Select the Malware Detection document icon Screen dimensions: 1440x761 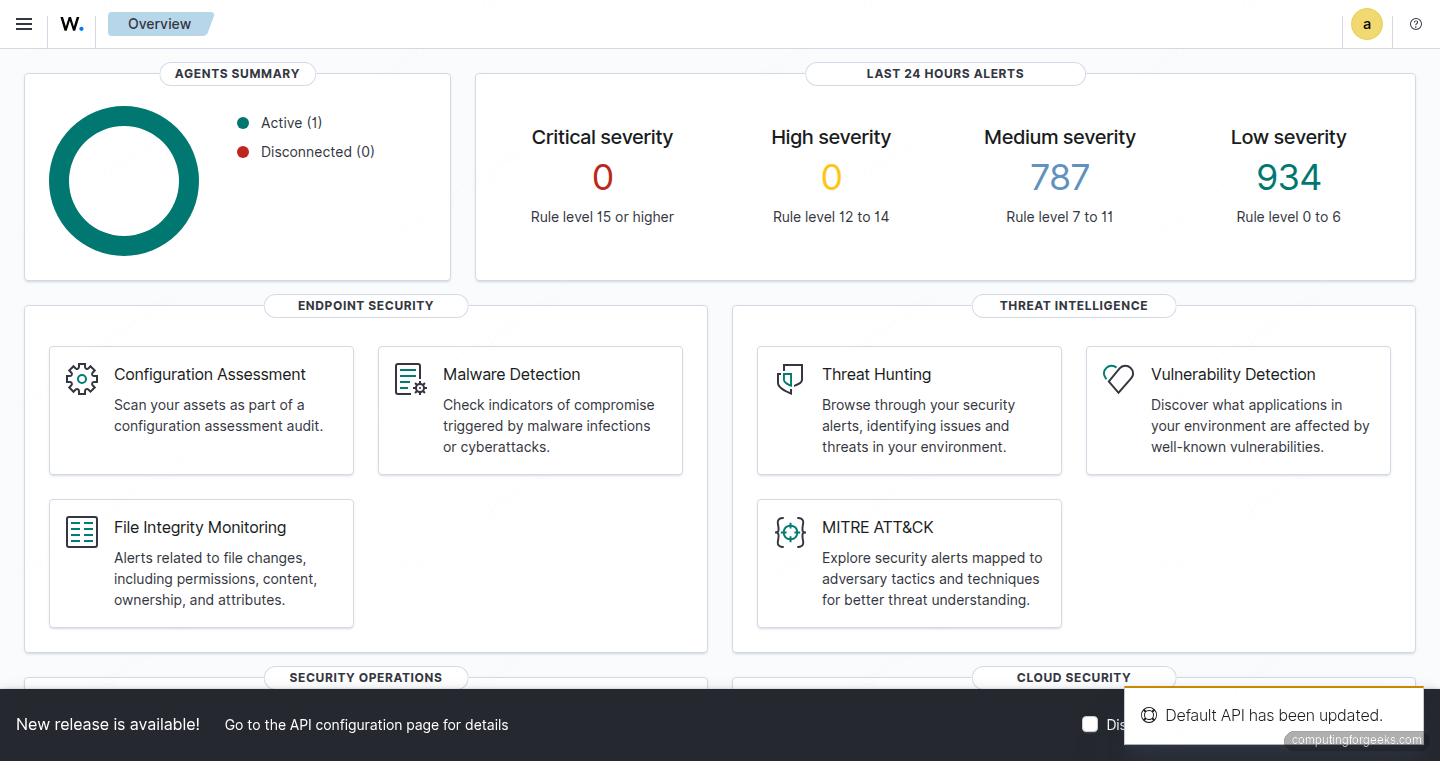coord(410,379)
